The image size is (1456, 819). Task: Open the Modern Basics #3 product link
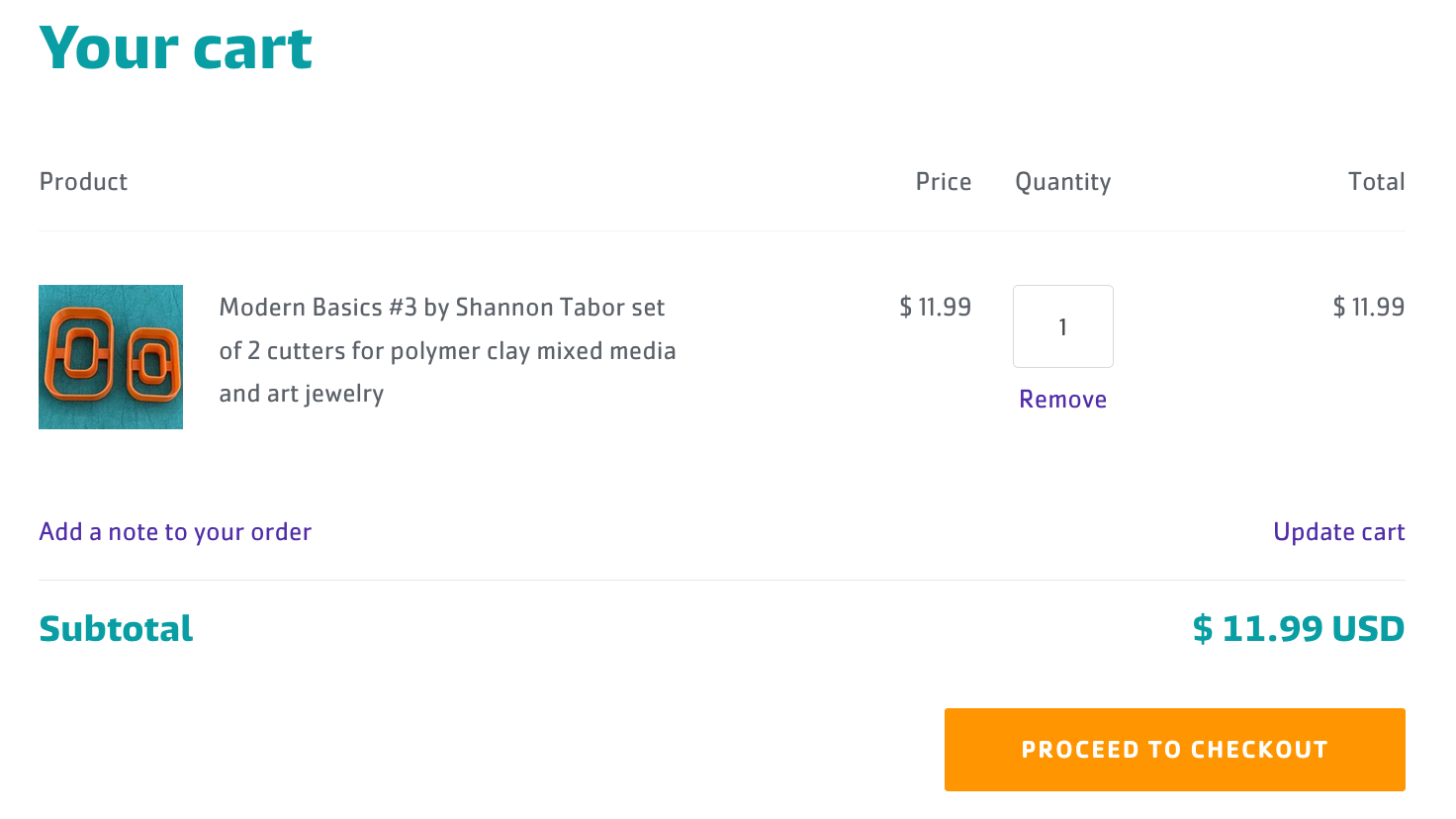tap(447, 350)
